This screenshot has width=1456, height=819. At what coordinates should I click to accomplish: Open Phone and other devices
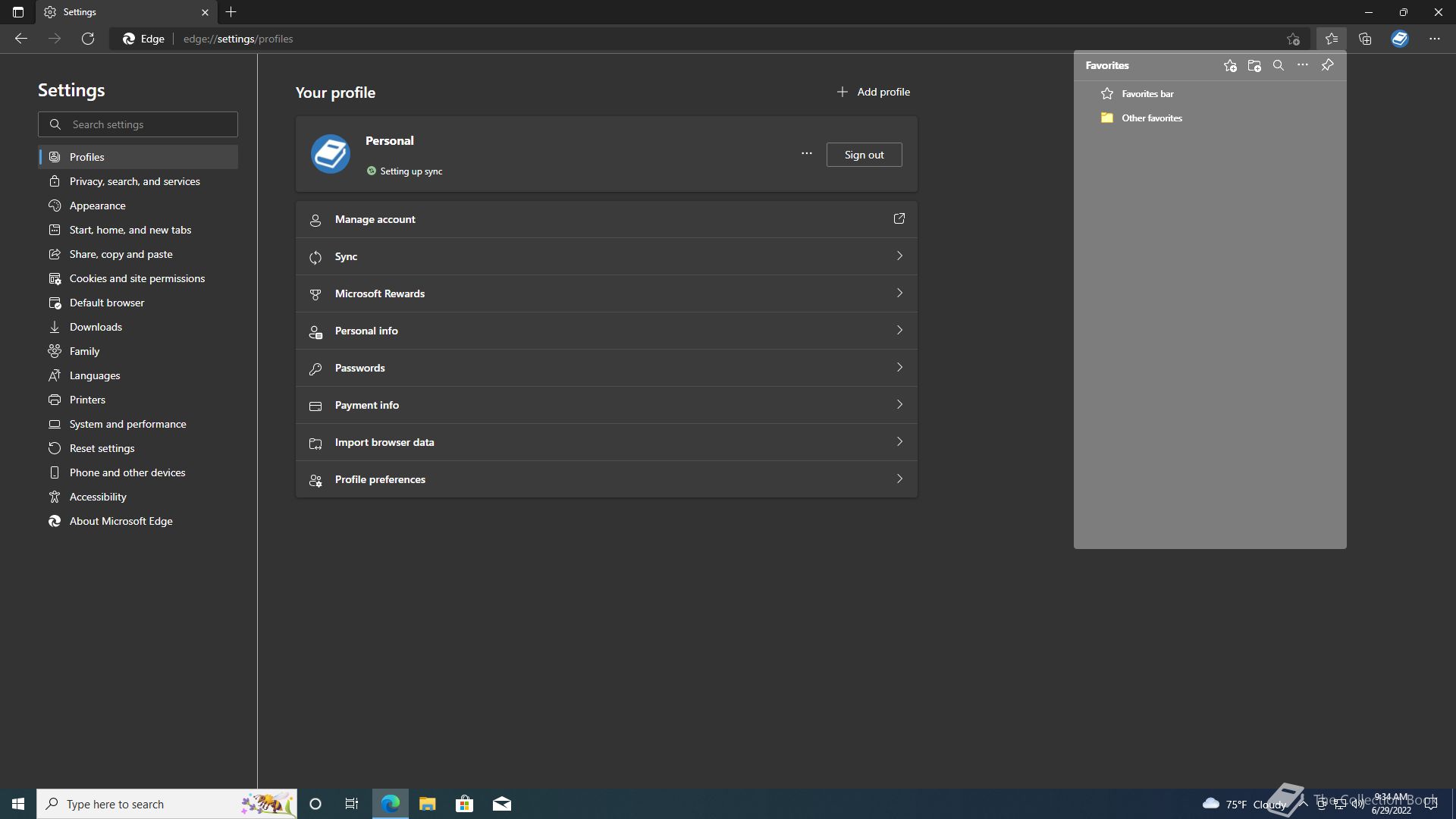pyautogui.click(x=138, y=472)
